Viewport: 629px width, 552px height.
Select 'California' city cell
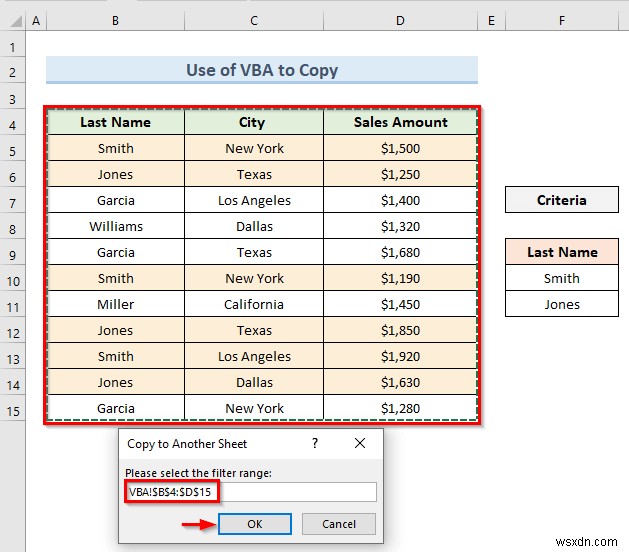(254, 304)
